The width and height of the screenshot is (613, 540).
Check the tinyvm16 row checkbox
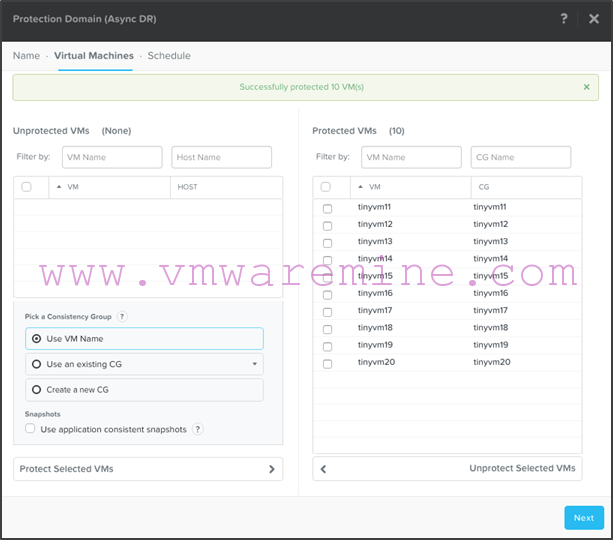click(x=328, y=295)
